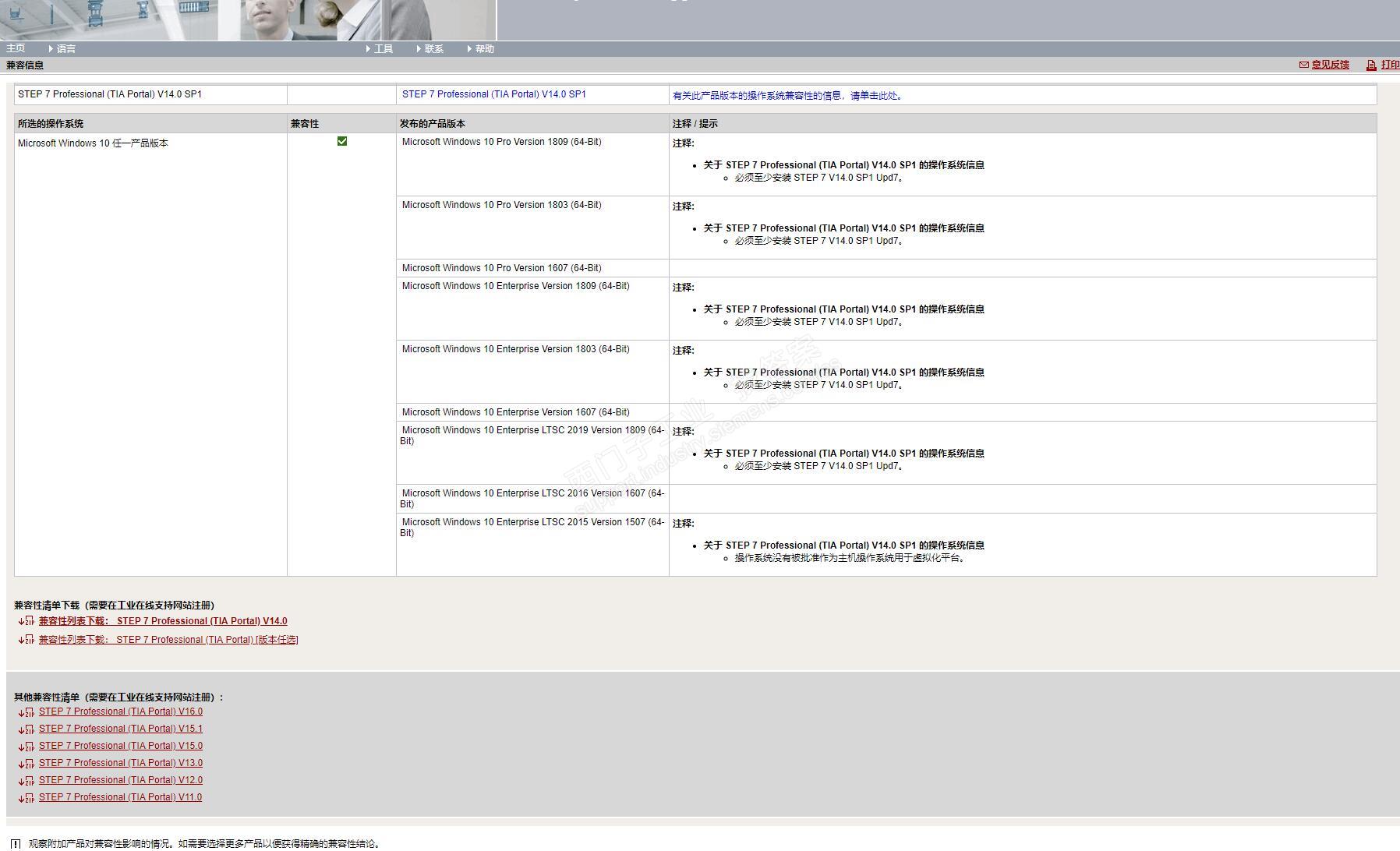This screenshot has height=851, width=1400.
Task: Open the 联系 menu
Action: tap(430, 49)
